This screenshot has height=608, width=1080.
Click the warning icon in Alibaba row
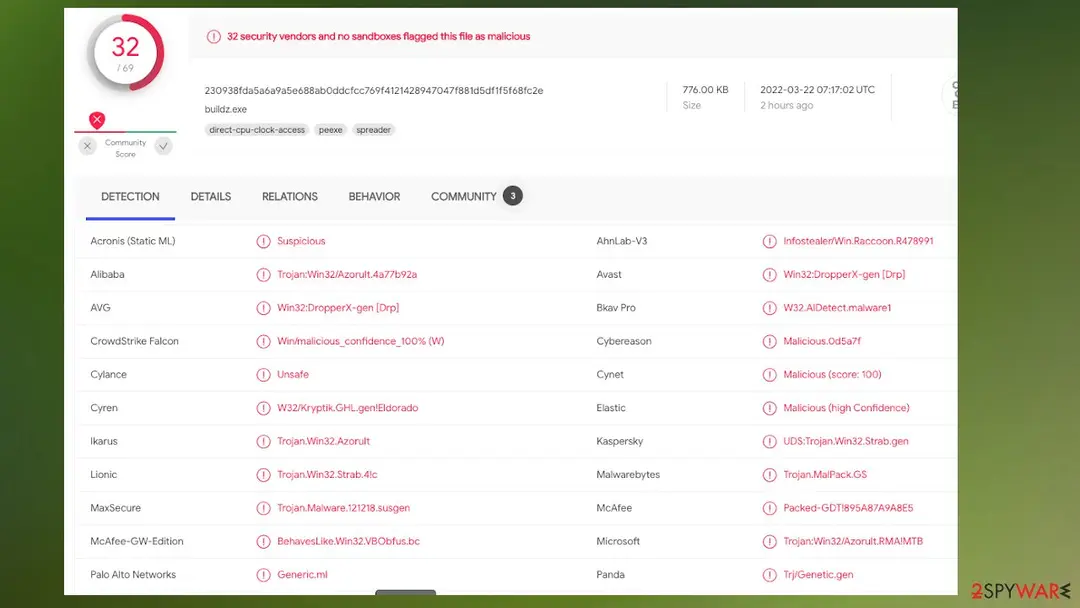(x=263, y=275)
